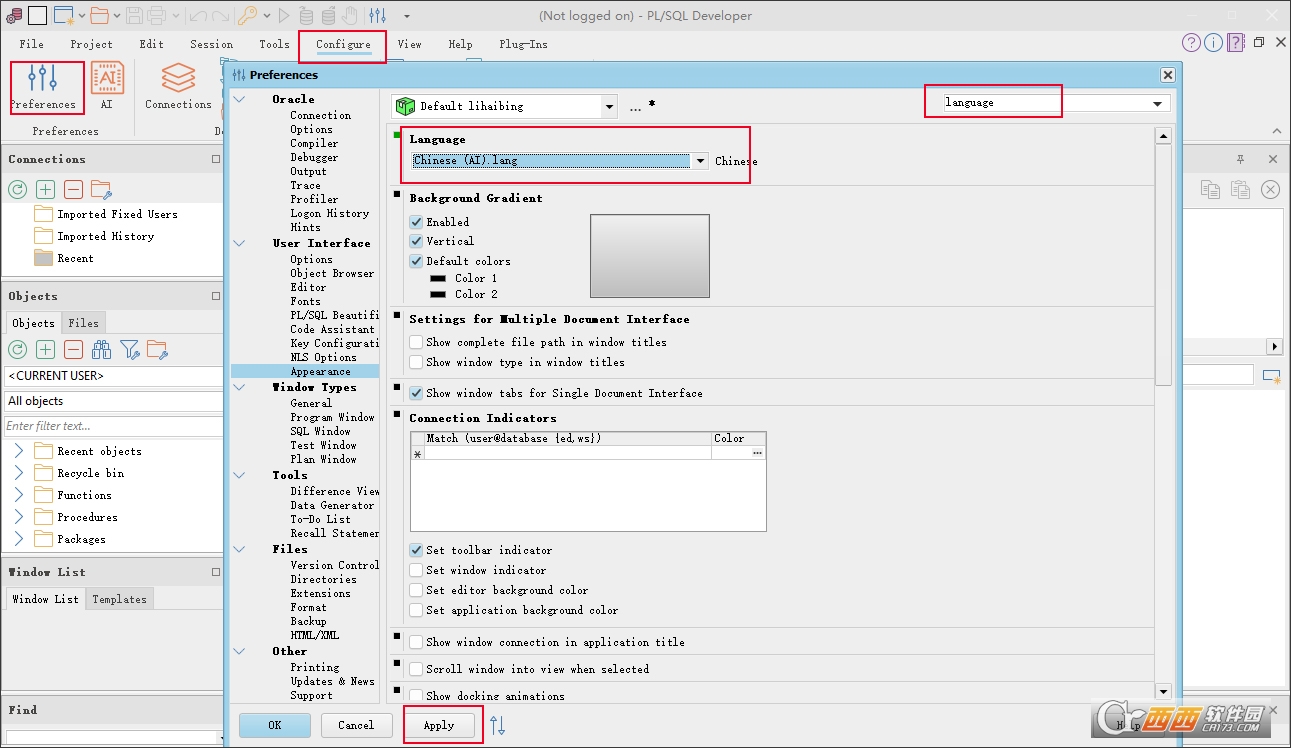This screenshot has width=1291, height=748.
Task: Click the filter funnel icon in Objects panel
Action: (129, 349)
